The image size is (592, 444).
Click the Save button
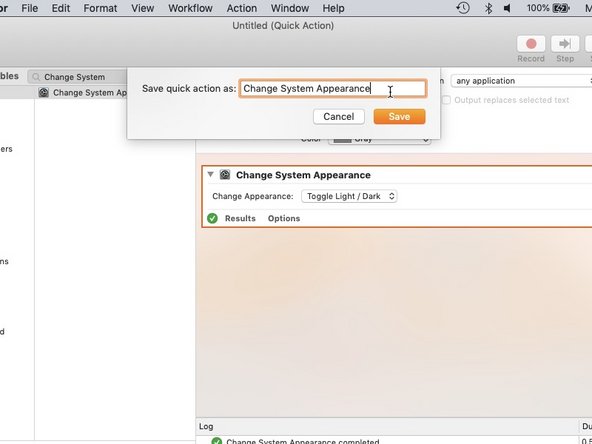[399, 117]
